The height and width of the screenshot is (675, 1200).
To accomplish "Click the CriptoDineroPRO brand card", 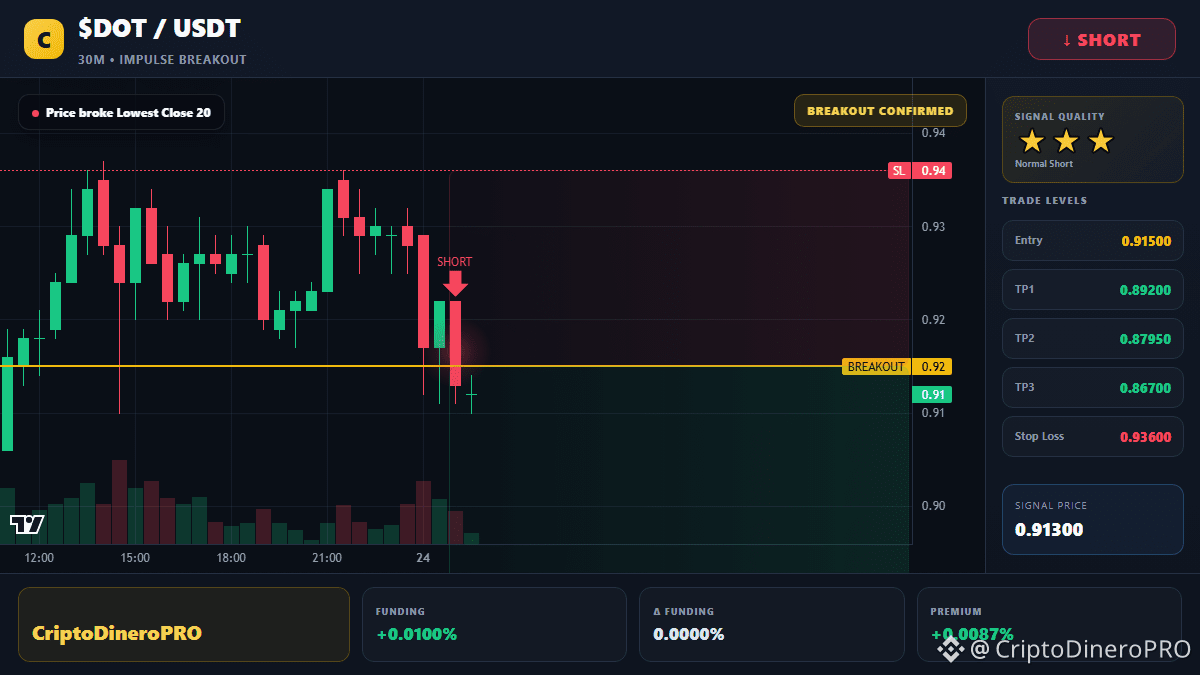I will pos(184,624).
